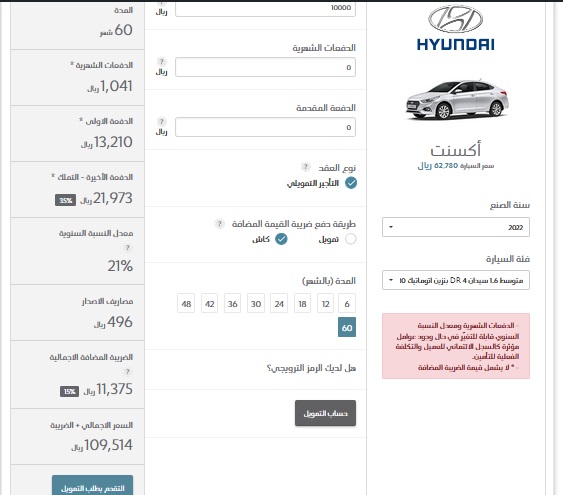Click the Hyundai logo

[x=455, y=28]
